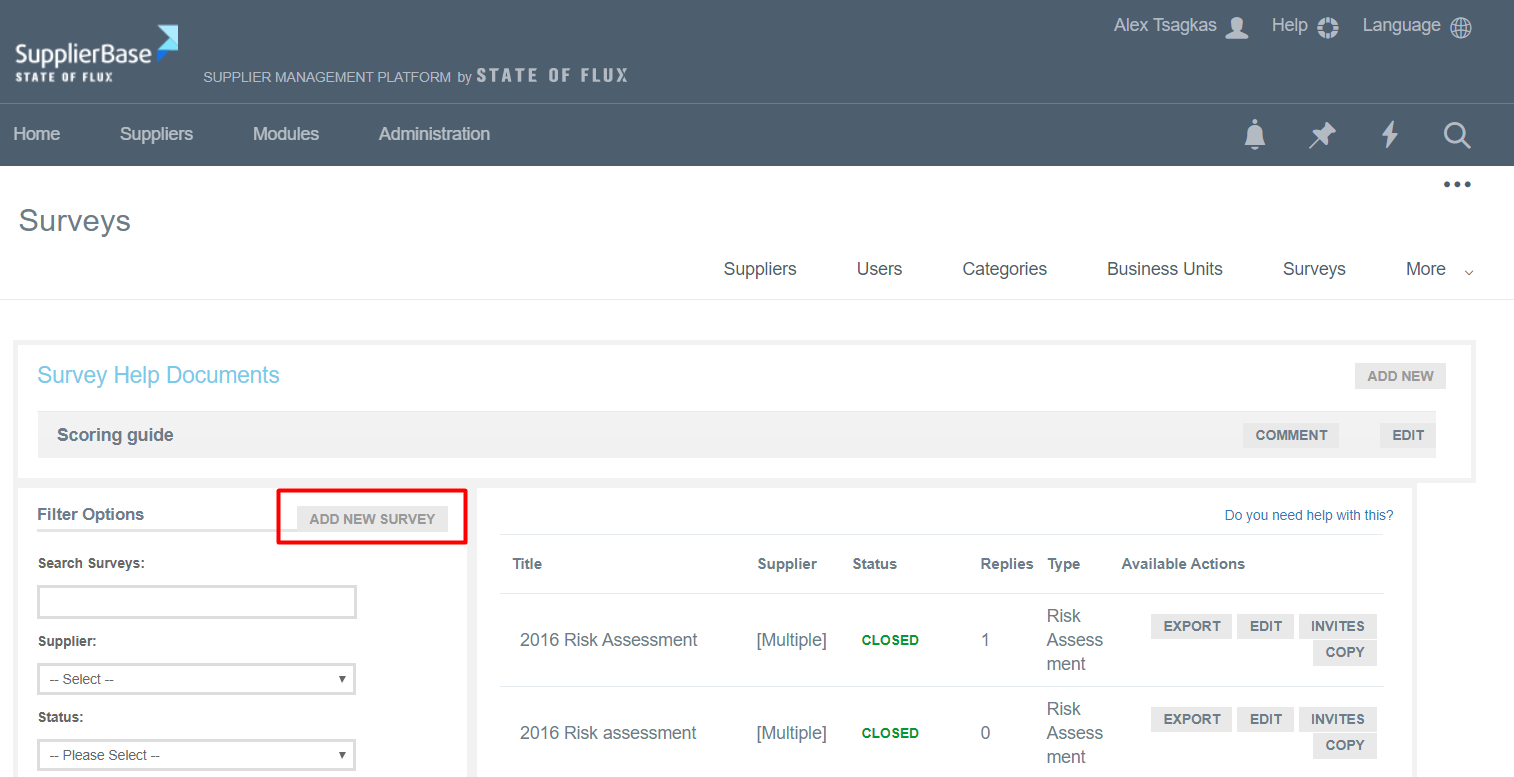Image resolution: width=1514 pixels, height=777 pixels.
Task: Open the 'Do you need help with this?' link
Action: pyautogui.click(x=1308, y=514)
